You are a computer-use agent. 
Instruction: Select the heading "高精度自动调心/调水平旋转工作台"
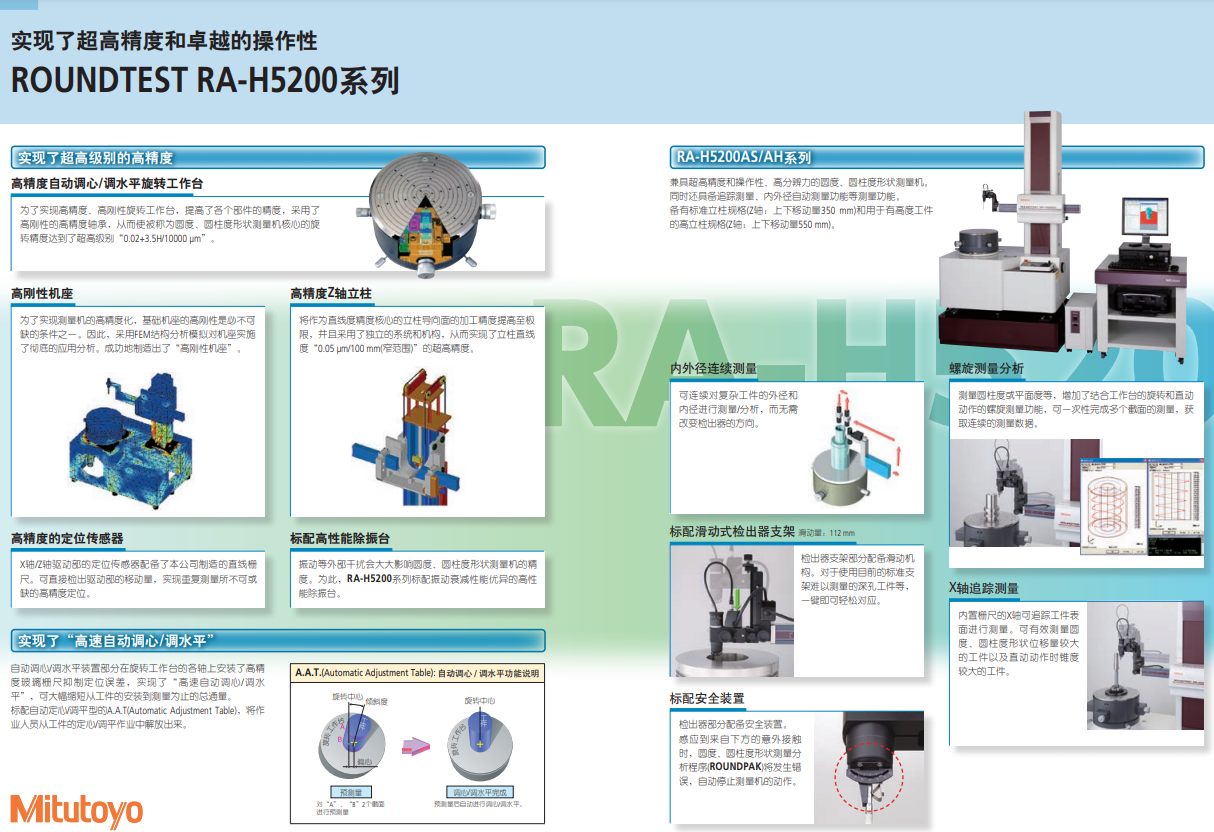pos(107,184)
